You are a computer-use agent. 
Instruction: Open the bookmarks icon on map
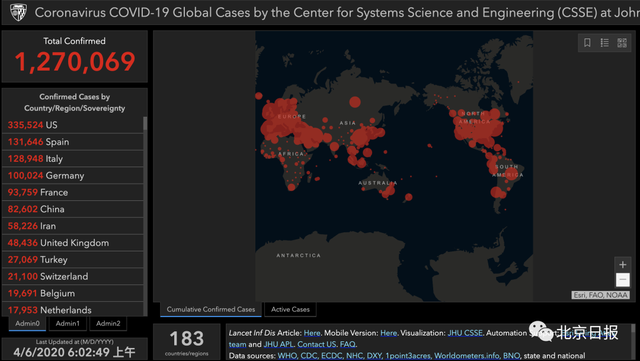tap(587, 42)
